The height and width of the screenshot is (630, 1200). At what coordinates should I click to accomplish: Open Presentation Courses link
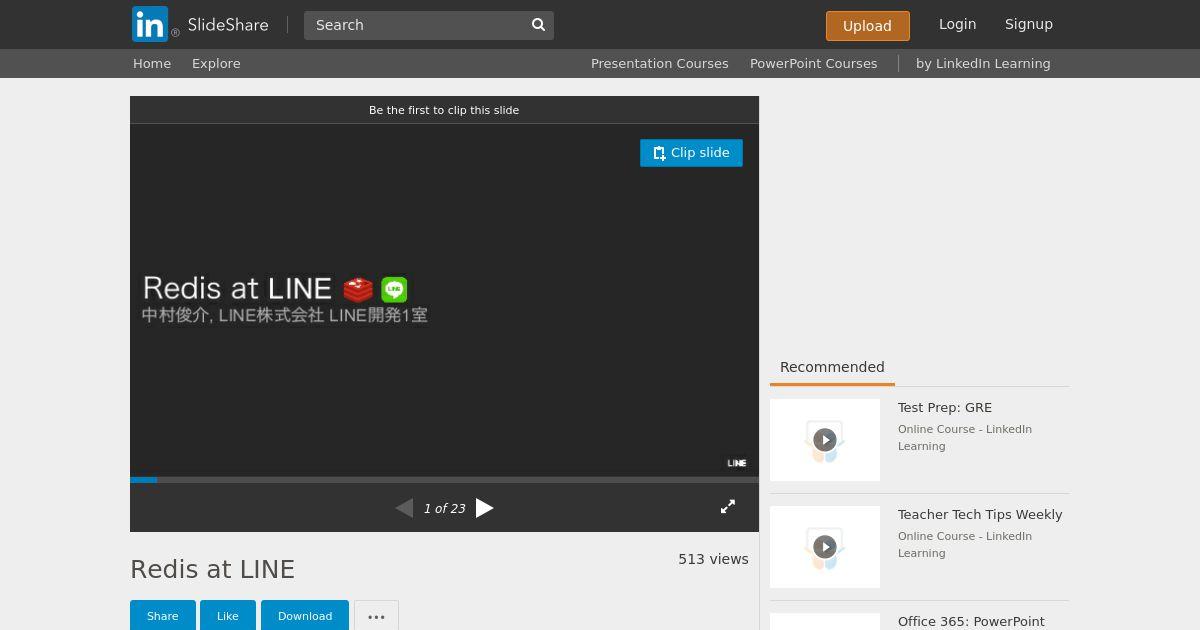(x=659, y=63)
